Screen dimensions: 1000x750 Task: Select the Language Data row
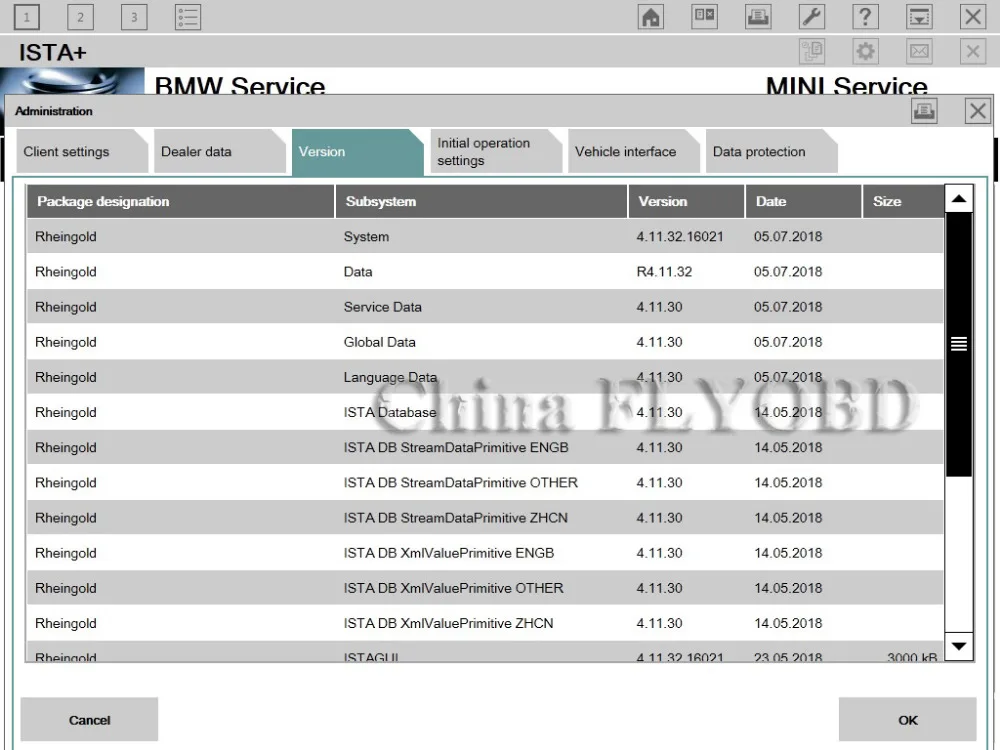tap(485, 377)
